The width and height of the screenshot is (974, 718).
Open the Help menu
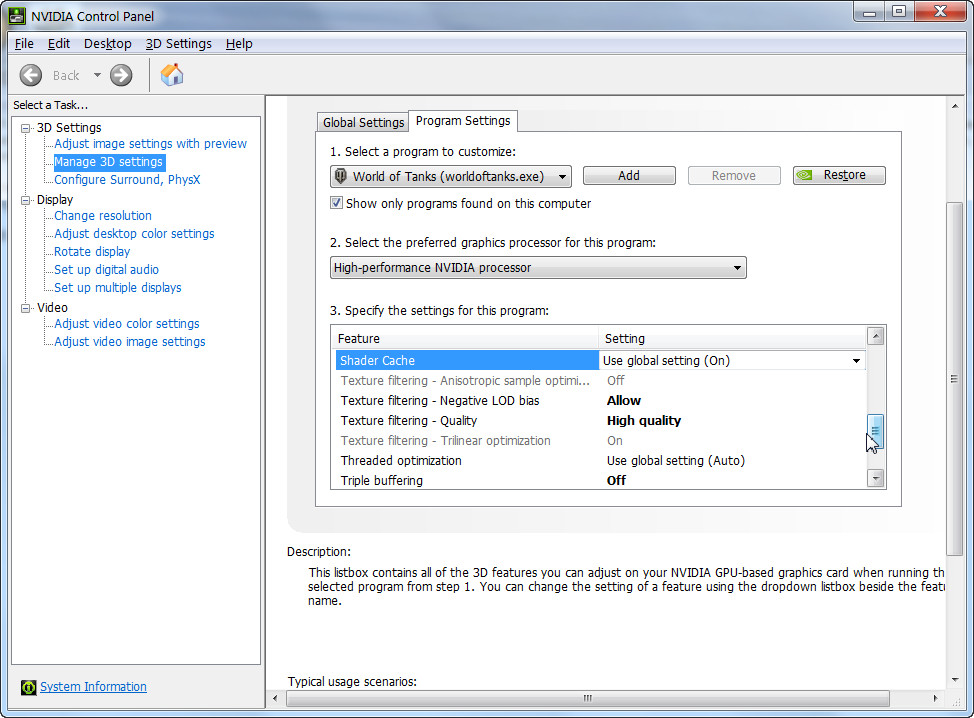point(239,43)
